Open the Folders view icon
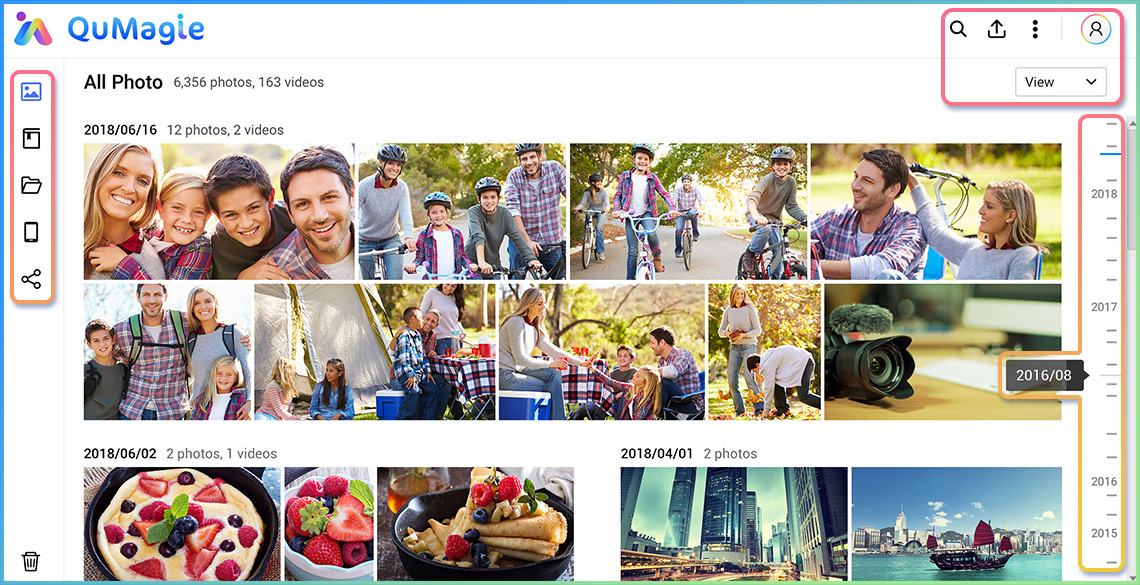Image resolution: width=1140 pixels, height=585 pixels. coord(31,185)
